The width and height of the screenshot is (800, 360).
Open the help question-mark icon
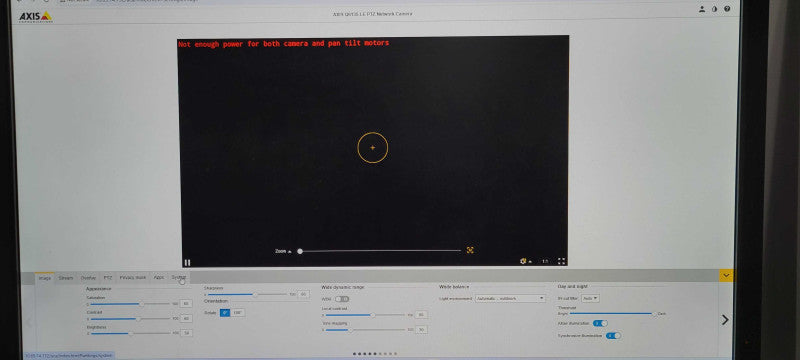[x=727, y=9]
